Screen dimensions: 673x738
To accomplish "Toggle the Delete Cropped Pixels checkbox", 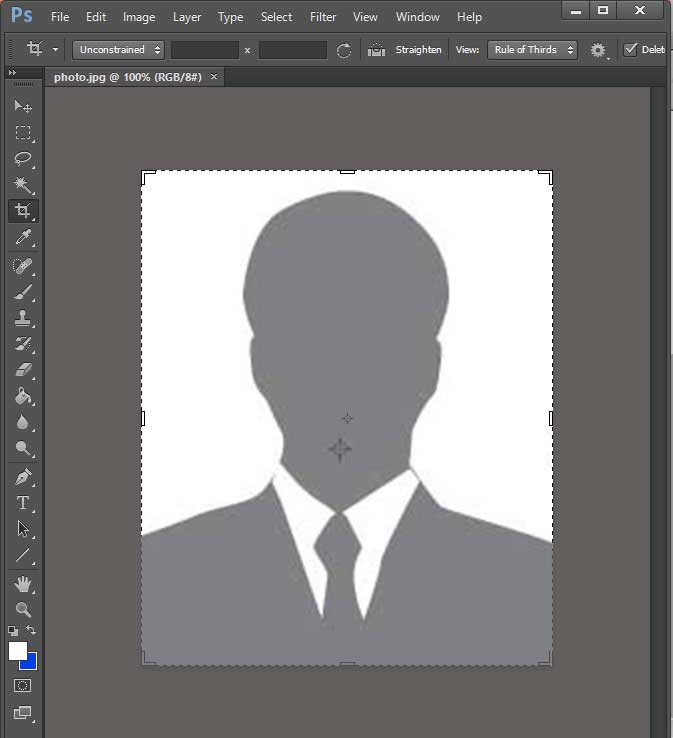I will [630, 49].
